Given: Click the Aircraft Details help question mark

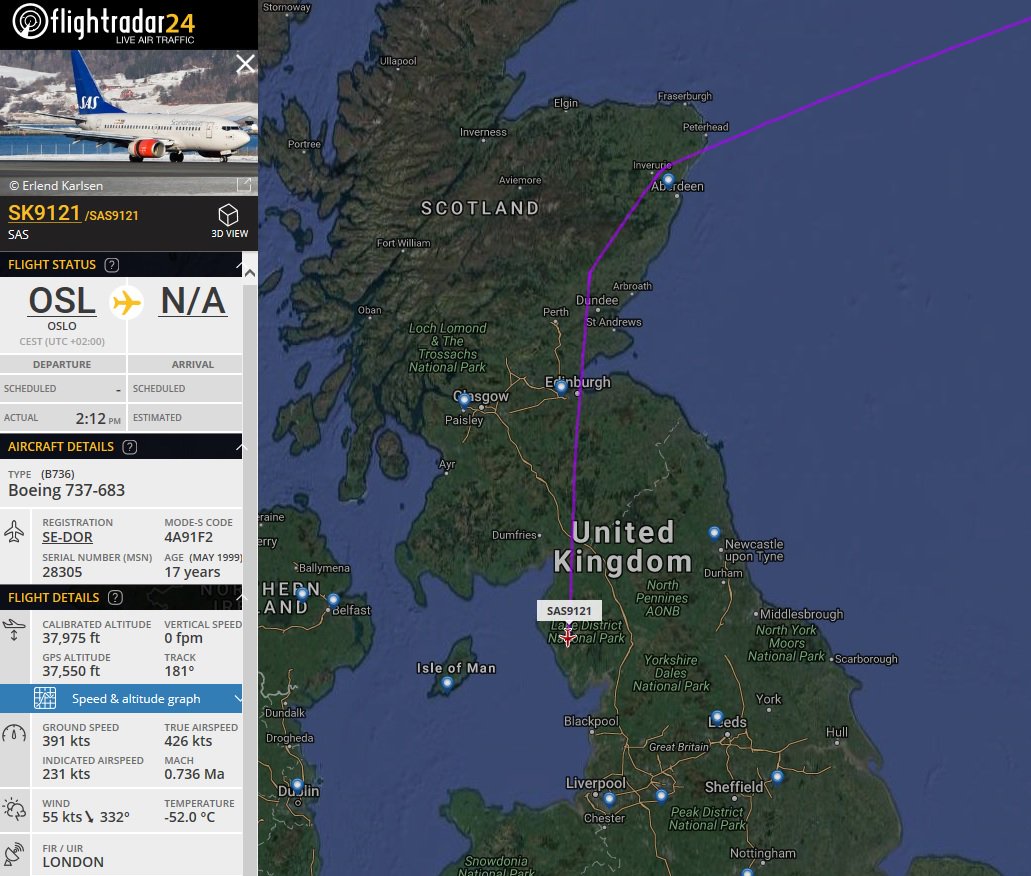Looking at the screenshot, I should 130,447.
